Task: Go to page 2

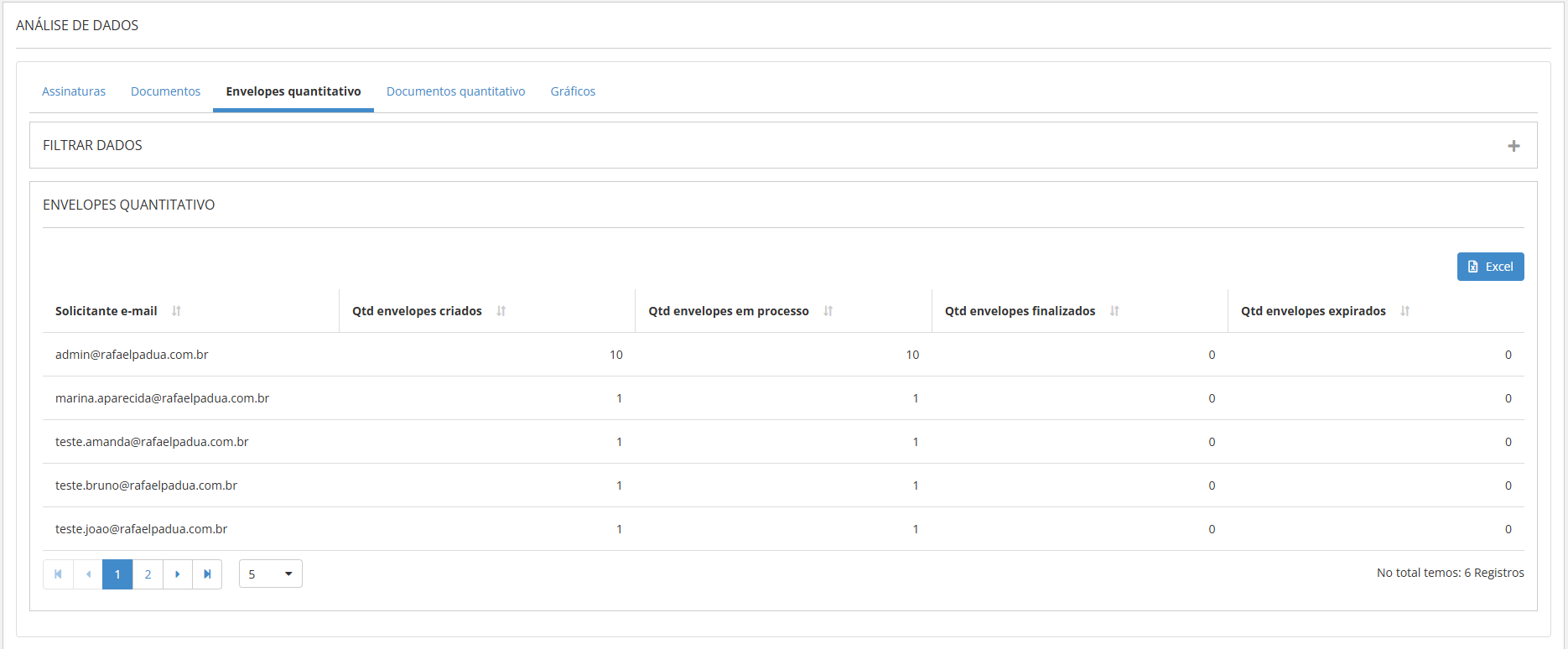Action: pyautogui.click(x=148, y=574)
